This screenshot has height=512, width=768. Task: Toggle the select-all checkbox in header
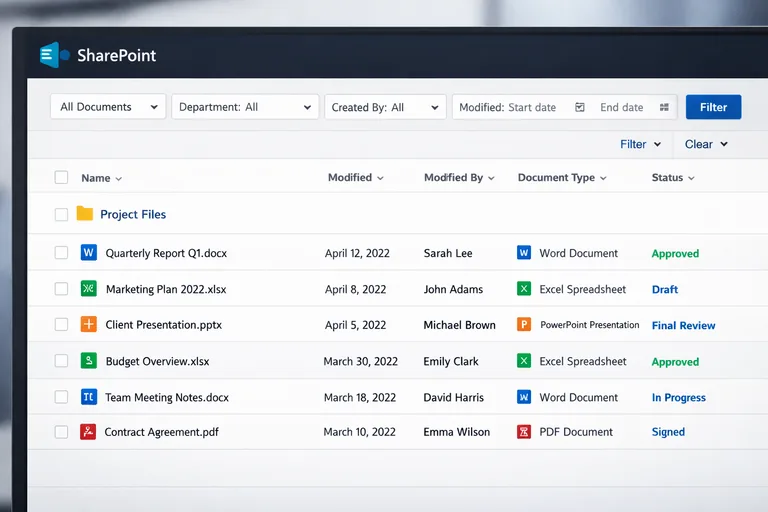[61, 177]
